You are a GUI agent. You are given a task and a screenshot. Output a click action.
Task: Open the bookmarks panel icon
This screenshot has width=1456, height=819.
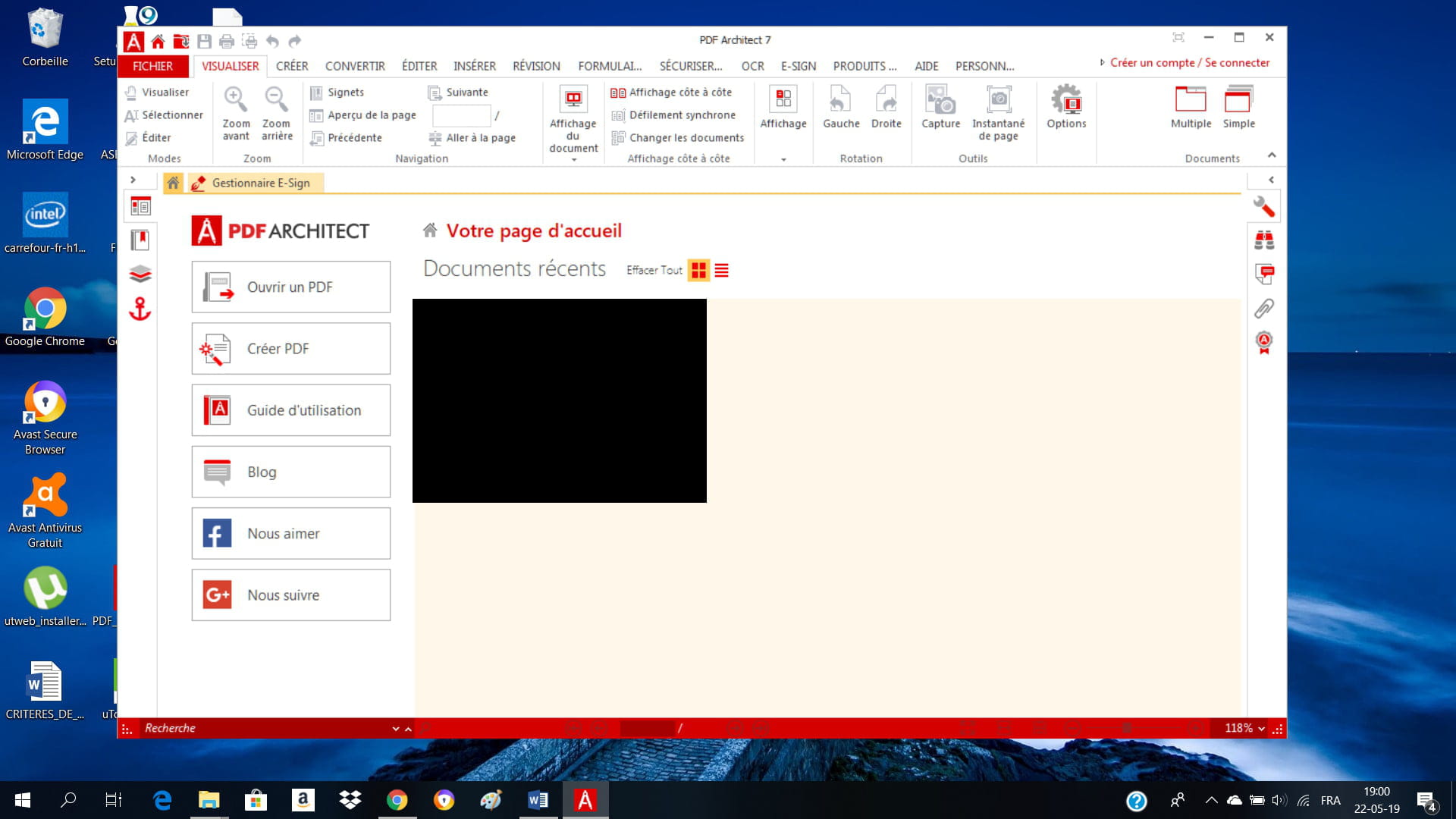coord(140,240)
